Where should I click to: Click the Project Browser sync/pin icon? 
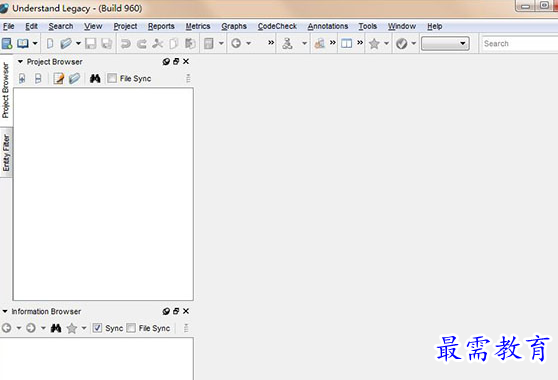point(166,62)
